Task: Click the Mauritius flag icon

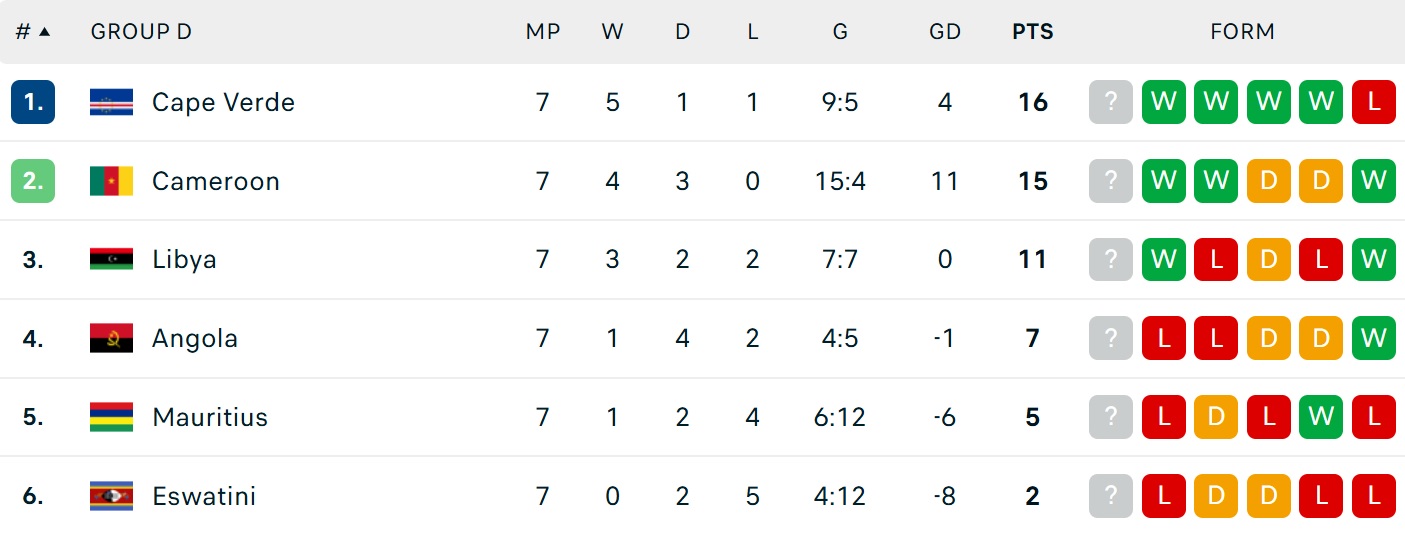Action: (x=111, y=417)
